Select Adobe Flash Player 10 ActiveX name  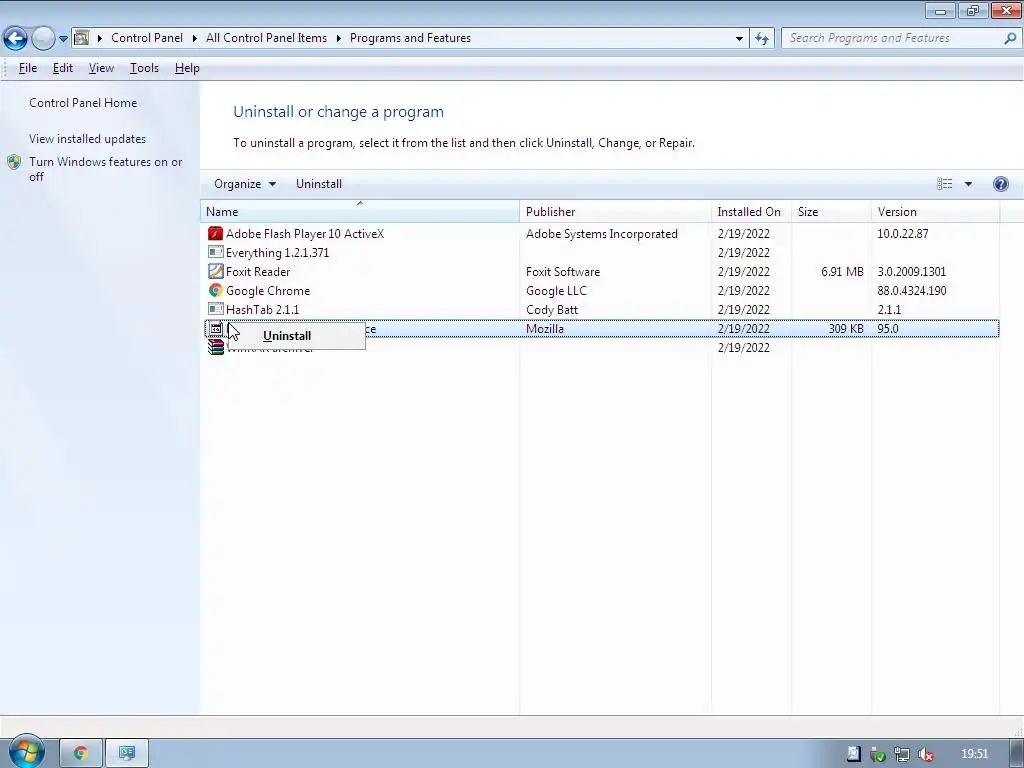[305, 234]
